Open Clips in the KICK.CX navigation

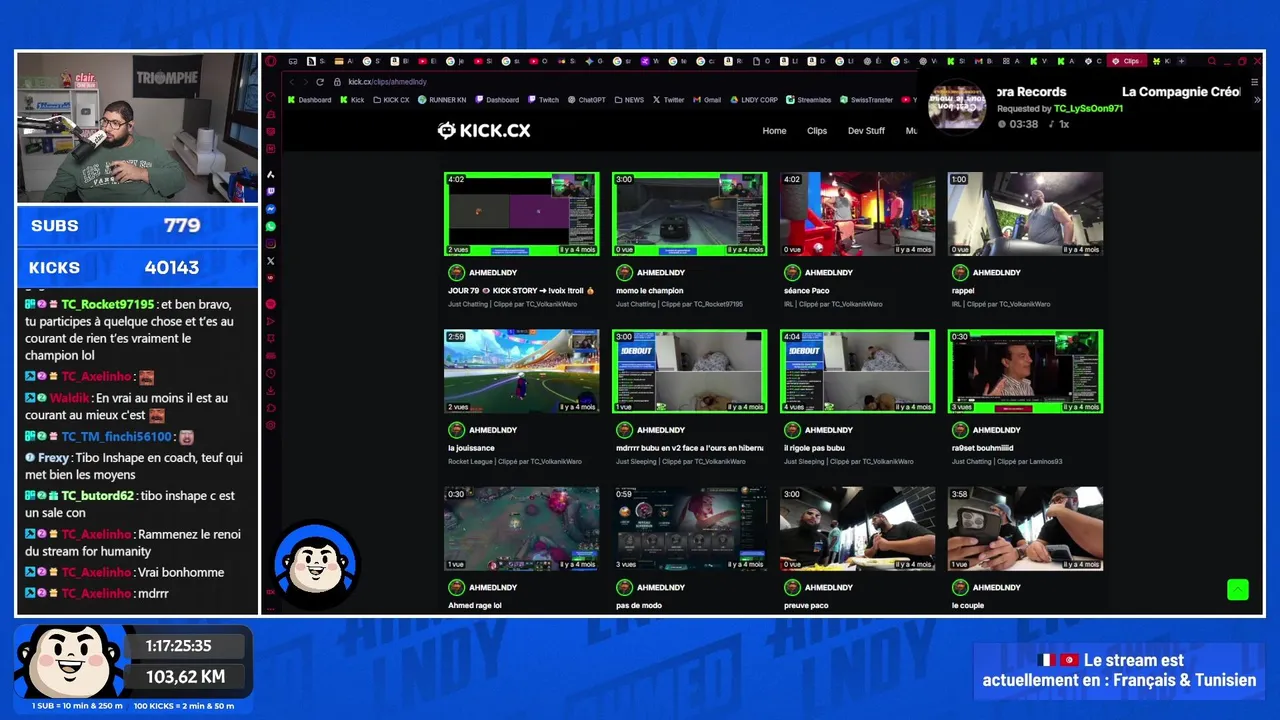point(817,131)
